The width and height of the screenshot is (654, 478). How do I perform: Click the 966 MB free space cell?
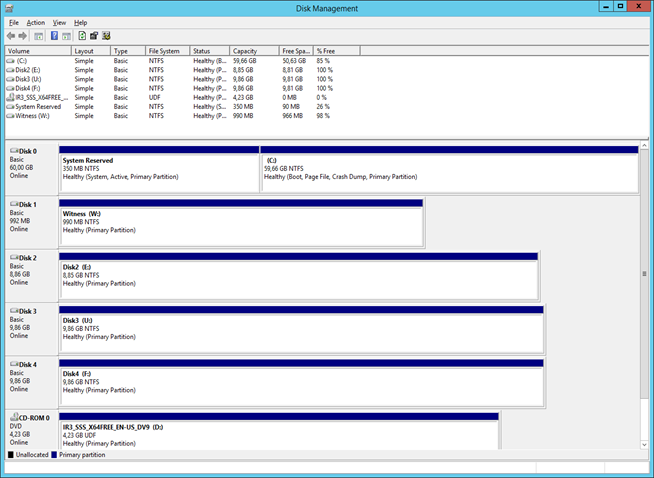point(292,116)
